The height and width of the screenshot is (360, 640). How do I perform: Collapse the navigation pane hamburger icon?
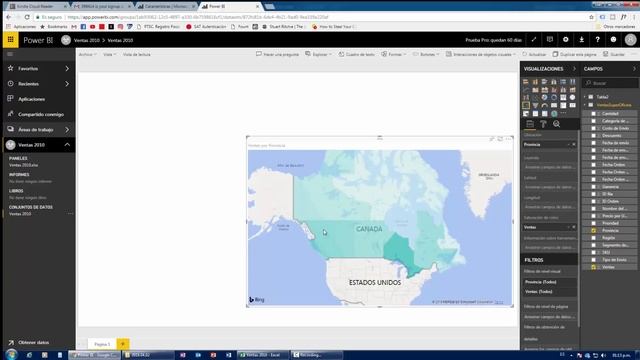pyautogui.click(x=10, y=54)
